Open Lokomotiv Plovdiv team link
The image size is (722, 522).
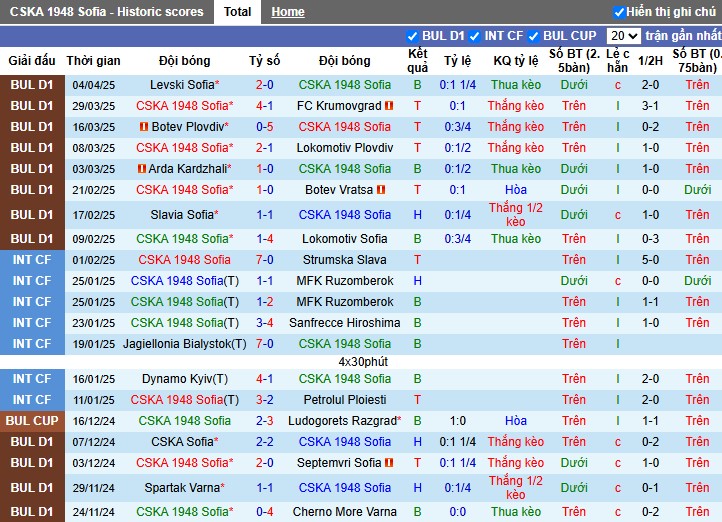click(x=344, y=148)
